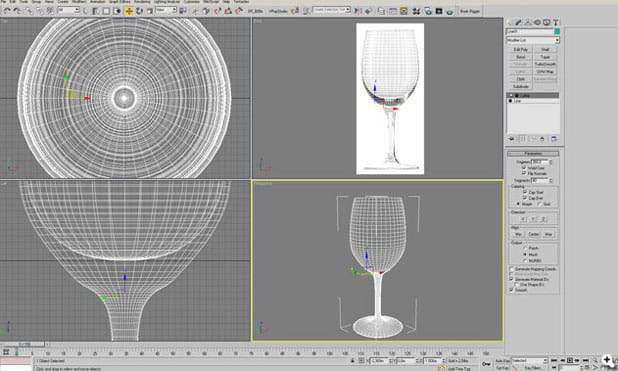This screenshot has height=371, width=618.
Task: Open the Hierarchy panel tab icon
Action: pos(528,22)
